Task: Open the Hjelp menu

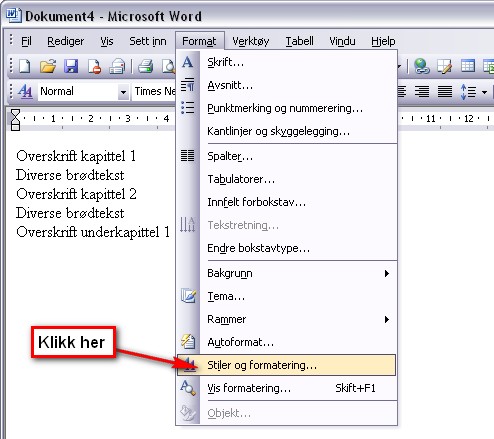Action: click(x=383, y=41)
